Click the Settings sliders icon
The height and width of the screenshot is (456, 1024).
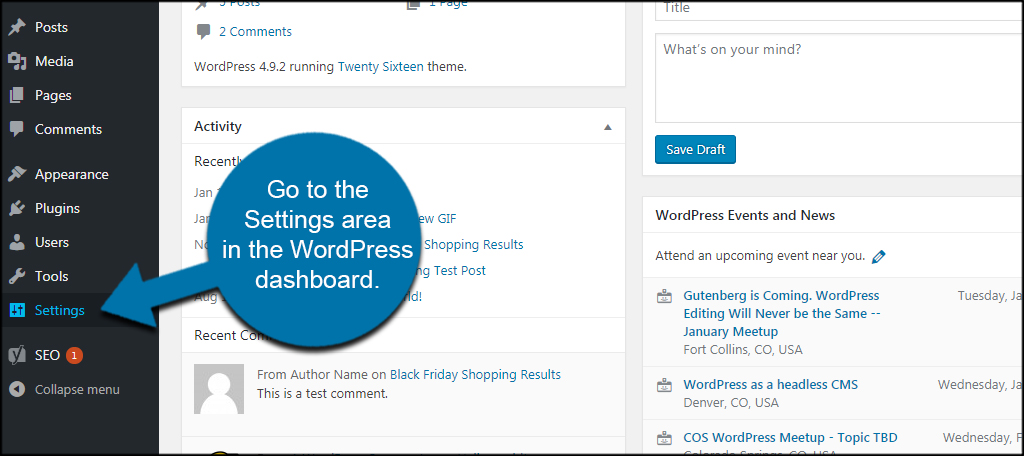tap(16, 310)
